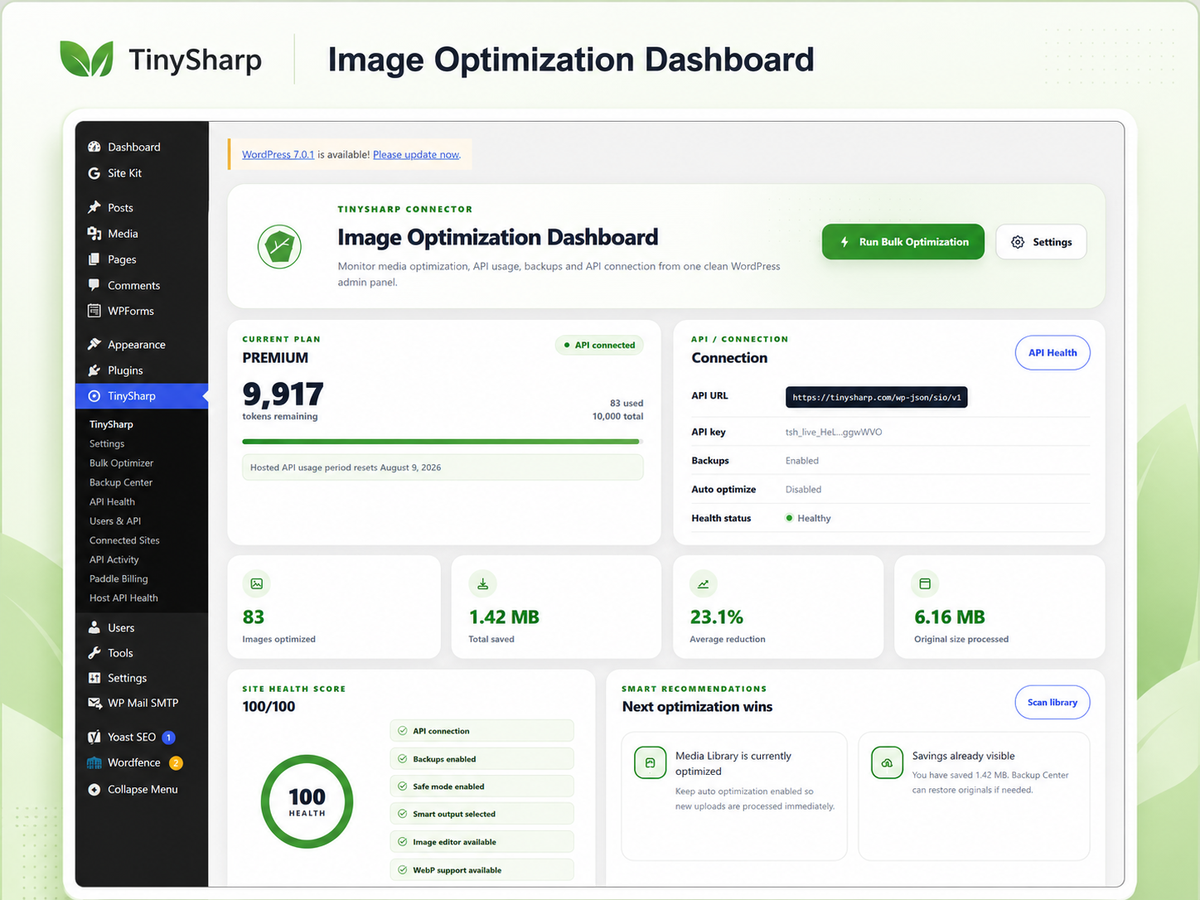Open the Settings item under TinySharp submenu
Image resolution: width=1200 pixels, height=900 pixels.
[107, 444]
